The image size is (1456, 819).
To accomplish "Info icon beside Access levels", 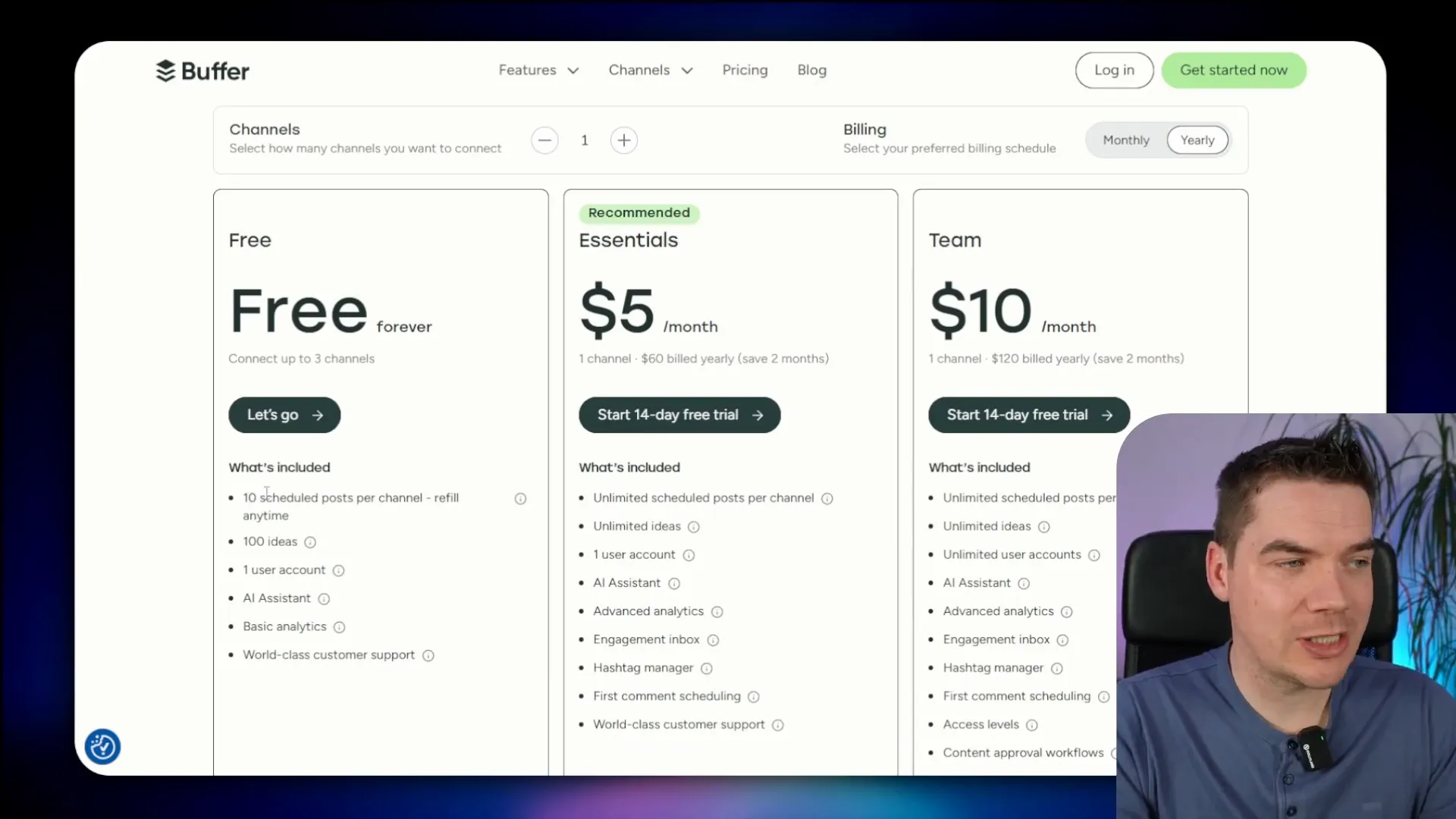I will (x=1032, y=725).
